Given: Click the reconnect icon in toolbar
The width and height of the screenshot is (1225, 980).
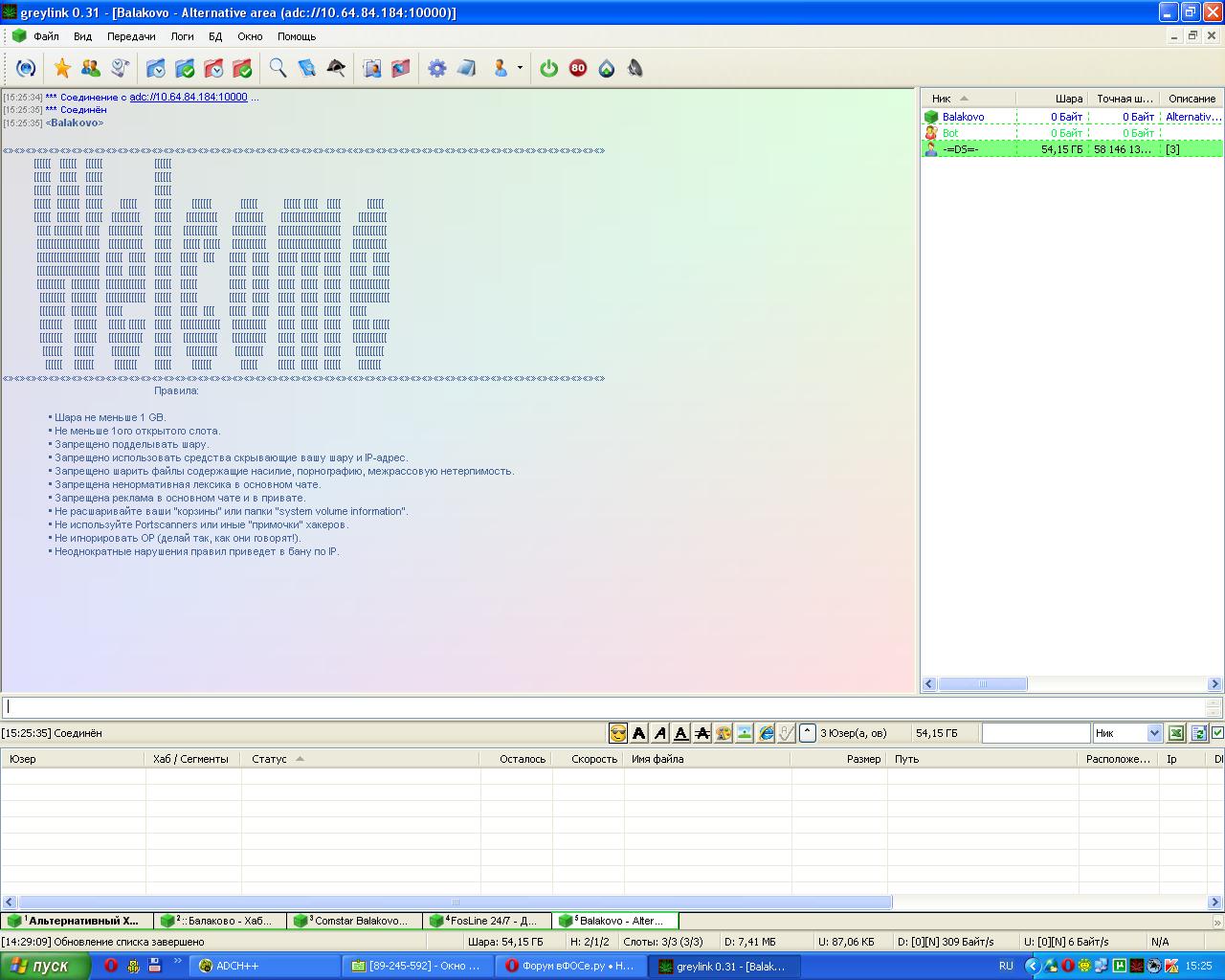Looking at the screenshot, I should [x=26, y=68].
